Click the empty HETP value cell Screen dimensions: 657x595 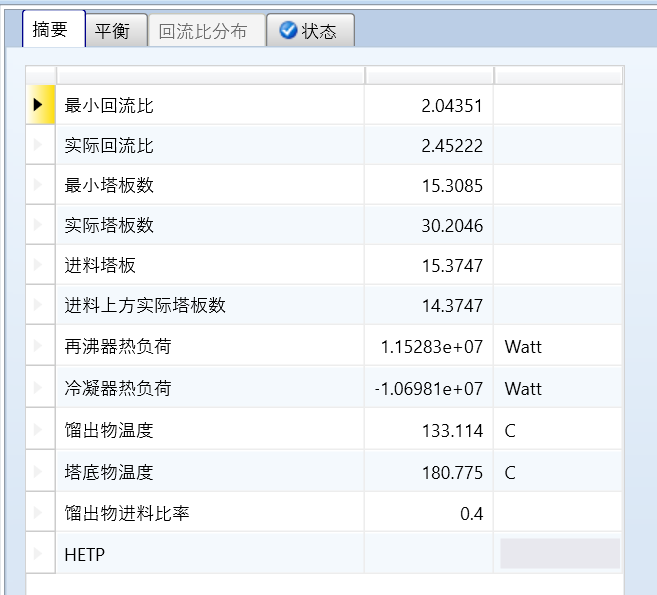[x=429, y=553]
